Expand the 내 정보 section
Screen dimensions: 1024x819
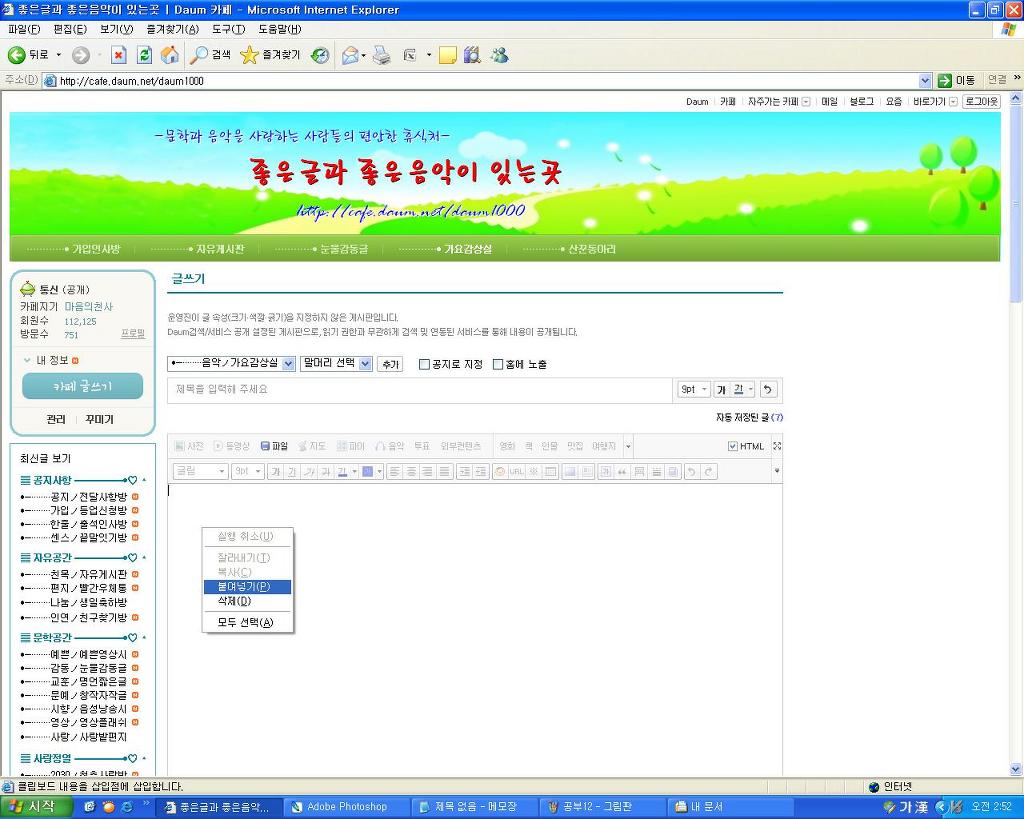[x=51, y=361]
